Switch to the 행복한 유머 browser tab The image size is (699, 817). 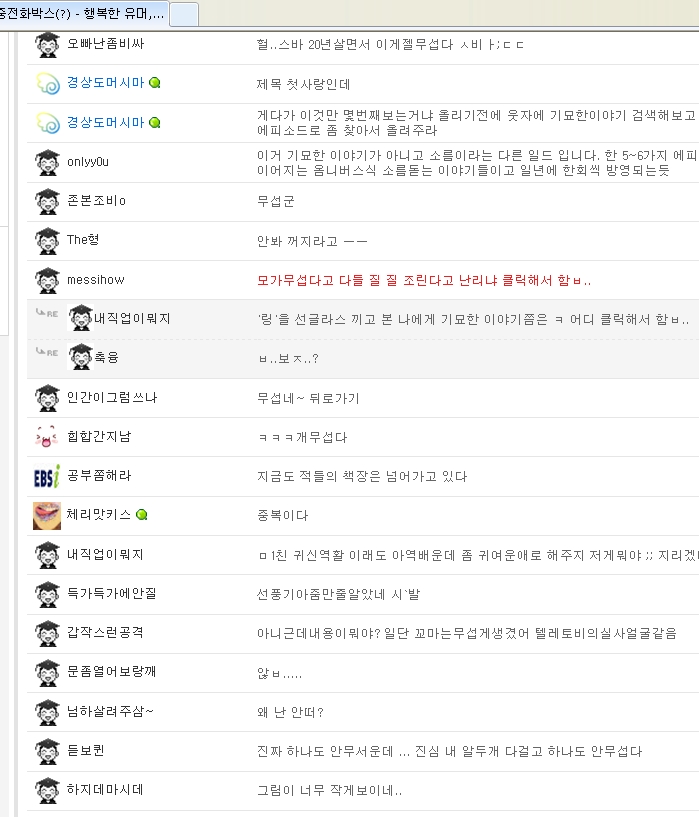[x=84, y=13]
